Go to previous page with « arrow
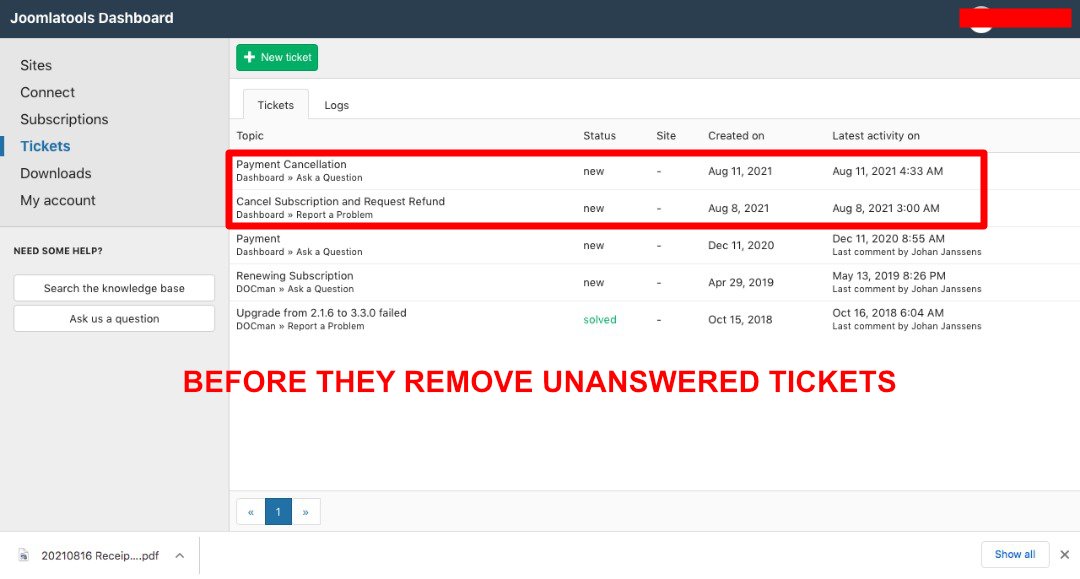The image size is (1080, 579). 251,512
